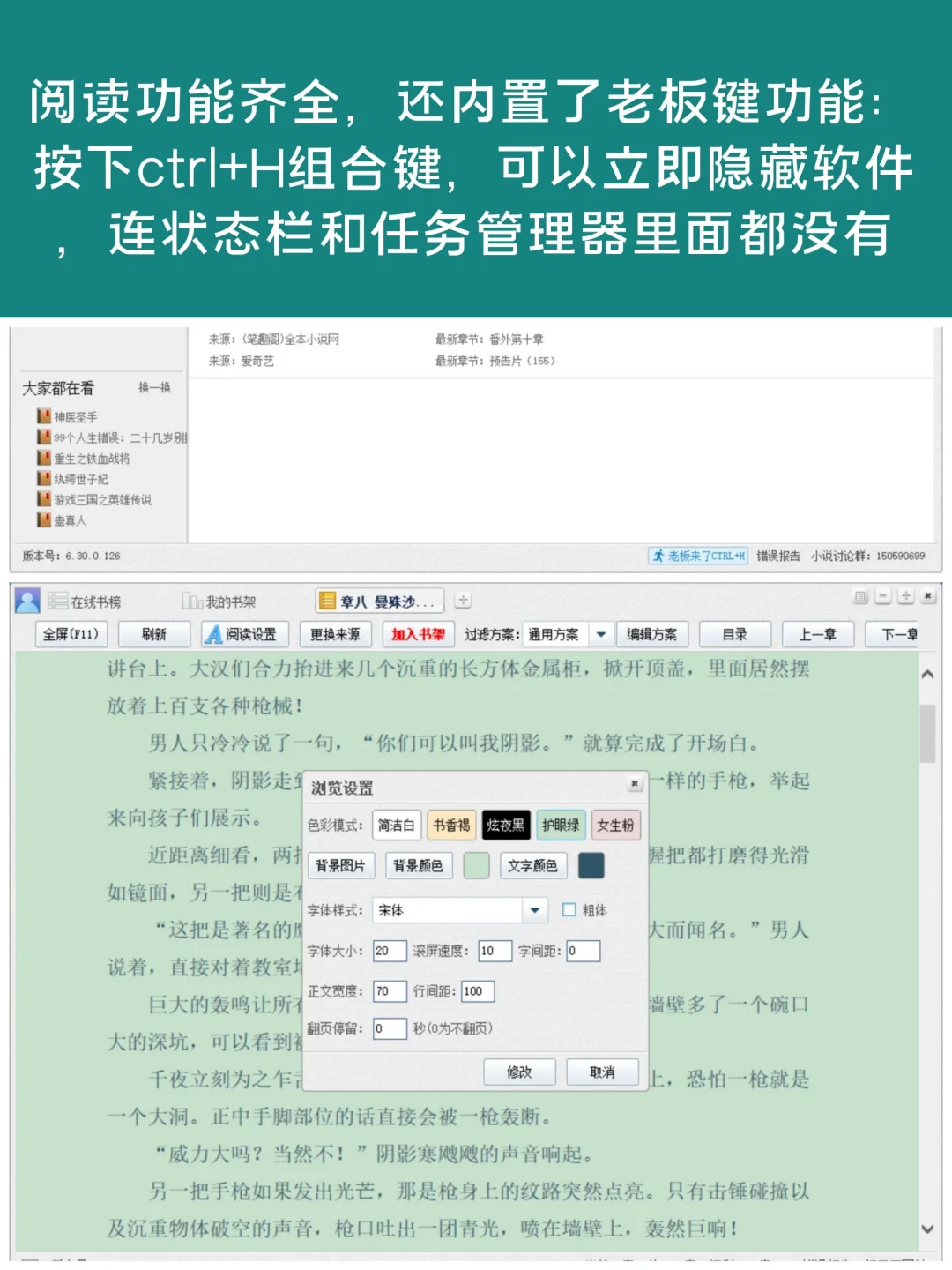Expand the 通用方案 filter scheme dropdown
Image resolution: width=952 pixels, height=1270 pixels.
point(600,633)
